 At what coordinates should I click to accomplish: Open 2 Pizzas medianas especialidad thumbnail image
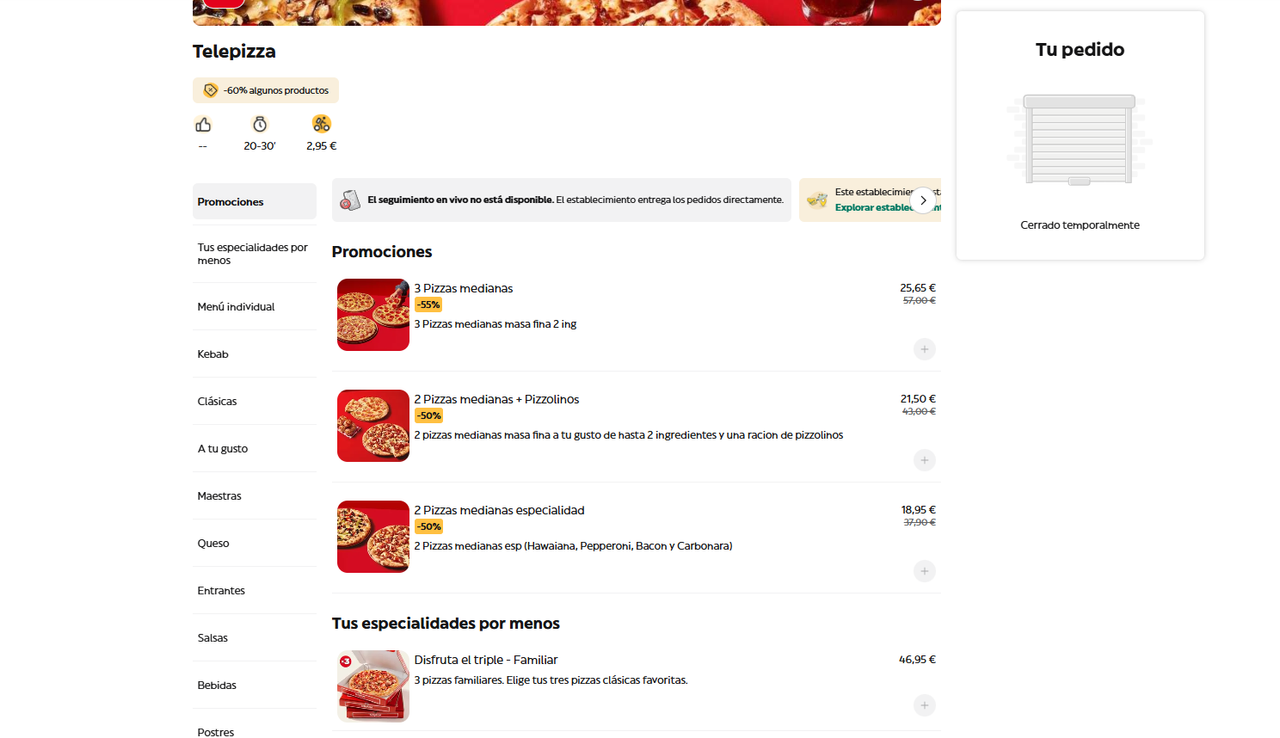tap(373, 537)
